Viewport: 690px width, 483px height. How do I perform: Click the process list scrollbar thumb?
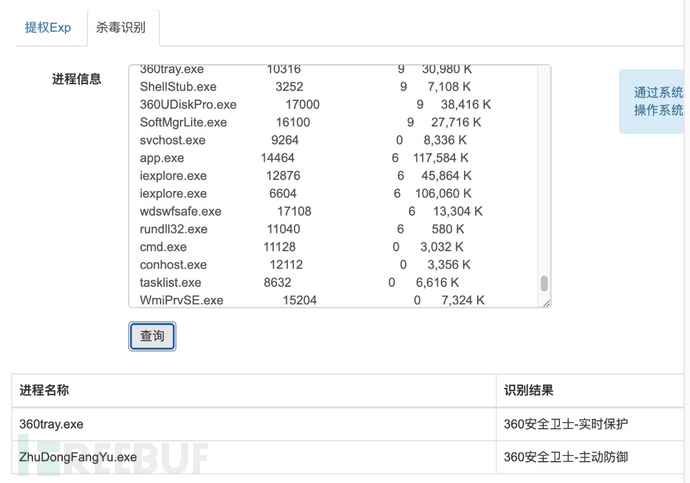coord(544,283)
